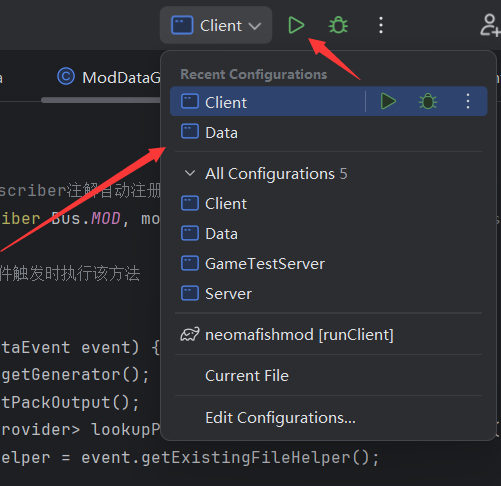This screenshot has width=501, height=486.
Task: Run the recent Client row's green play icon
Action: pos(388,101)
